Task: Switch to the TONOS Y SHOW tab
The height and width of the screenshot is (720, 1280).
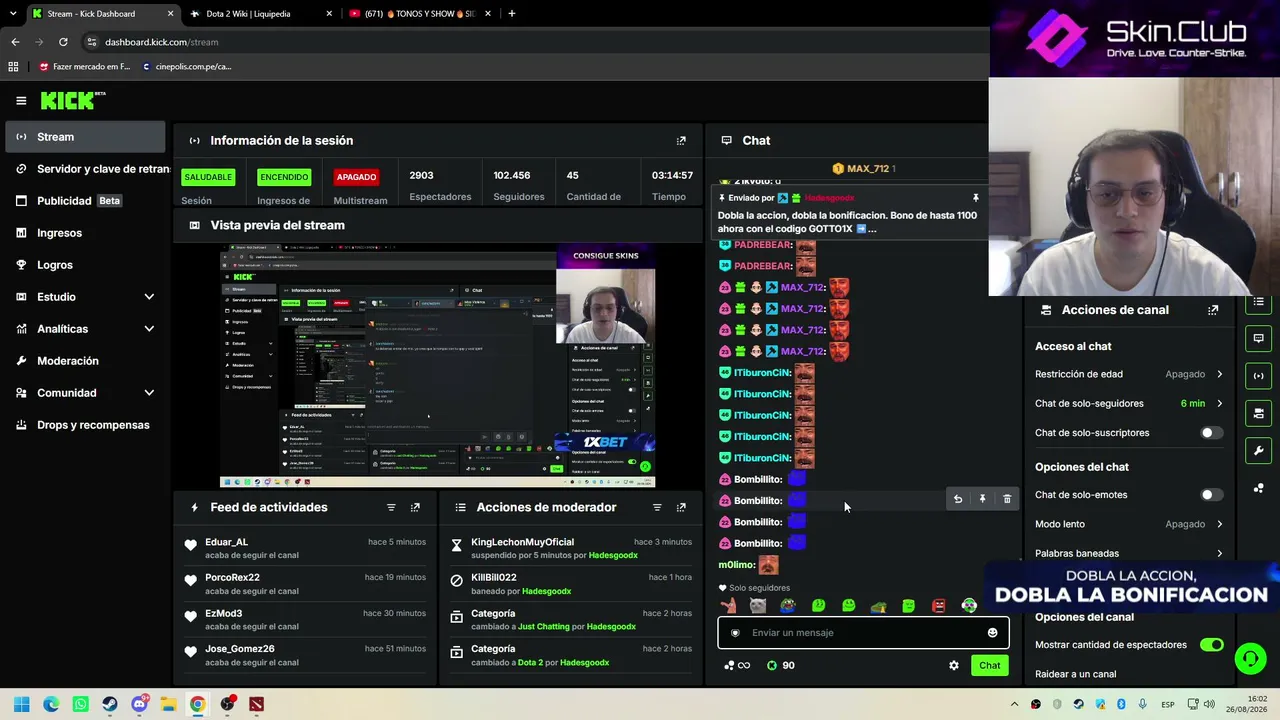Action: click(420, 14)
